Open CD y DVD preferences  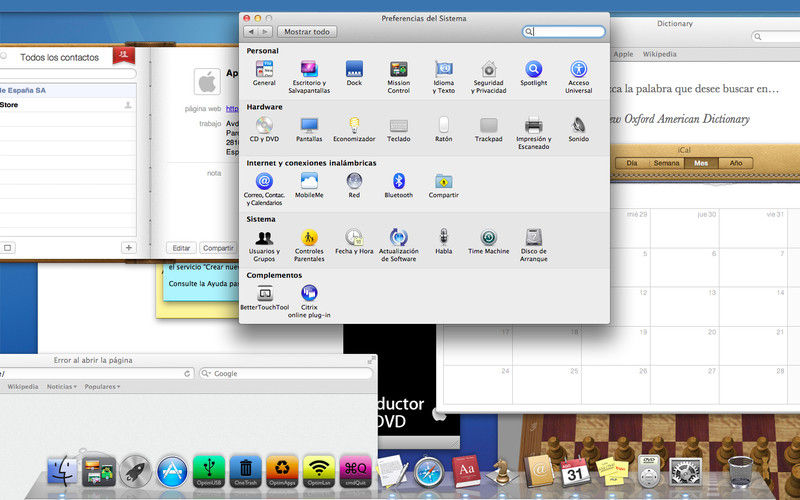point(264,130)
